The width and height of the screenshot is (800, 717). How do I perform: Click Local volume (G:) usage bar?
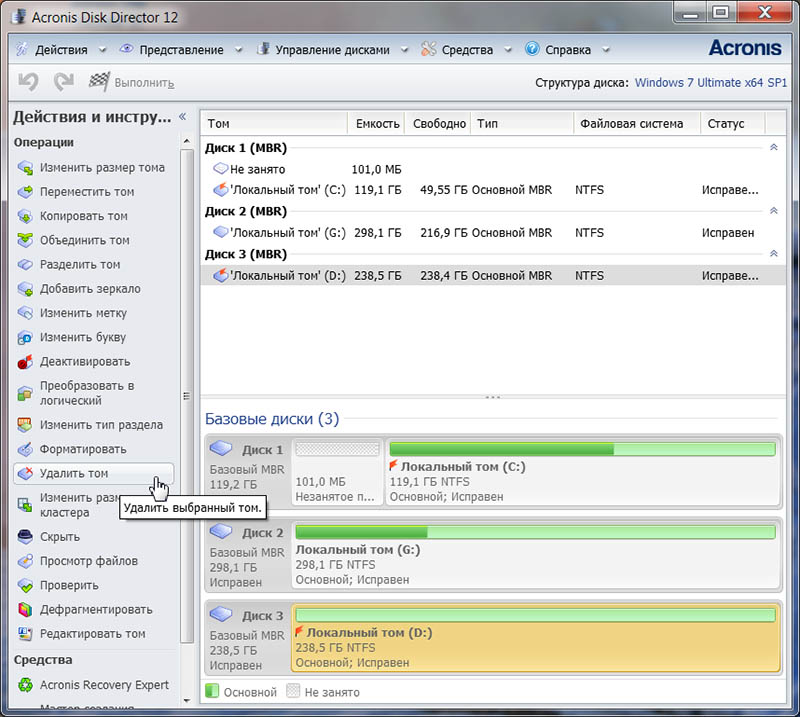tap(535, 532)
